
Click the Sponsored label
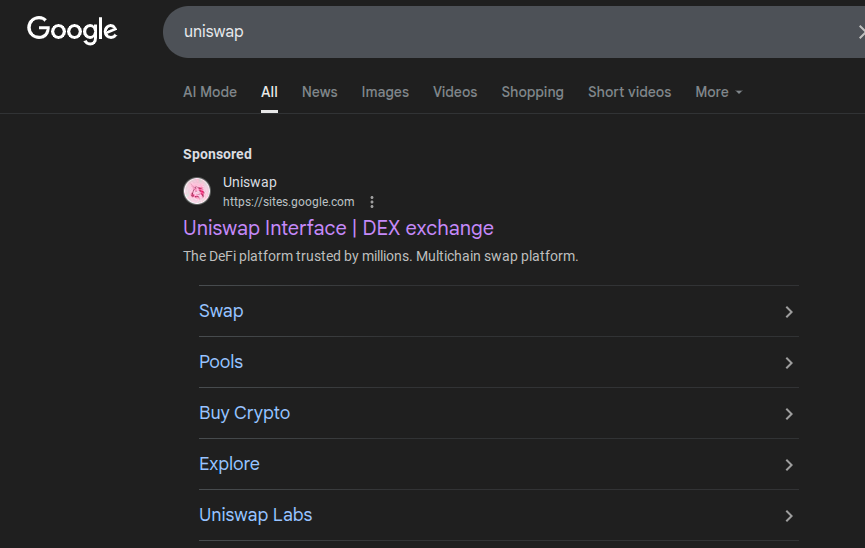tap(217, 154)
